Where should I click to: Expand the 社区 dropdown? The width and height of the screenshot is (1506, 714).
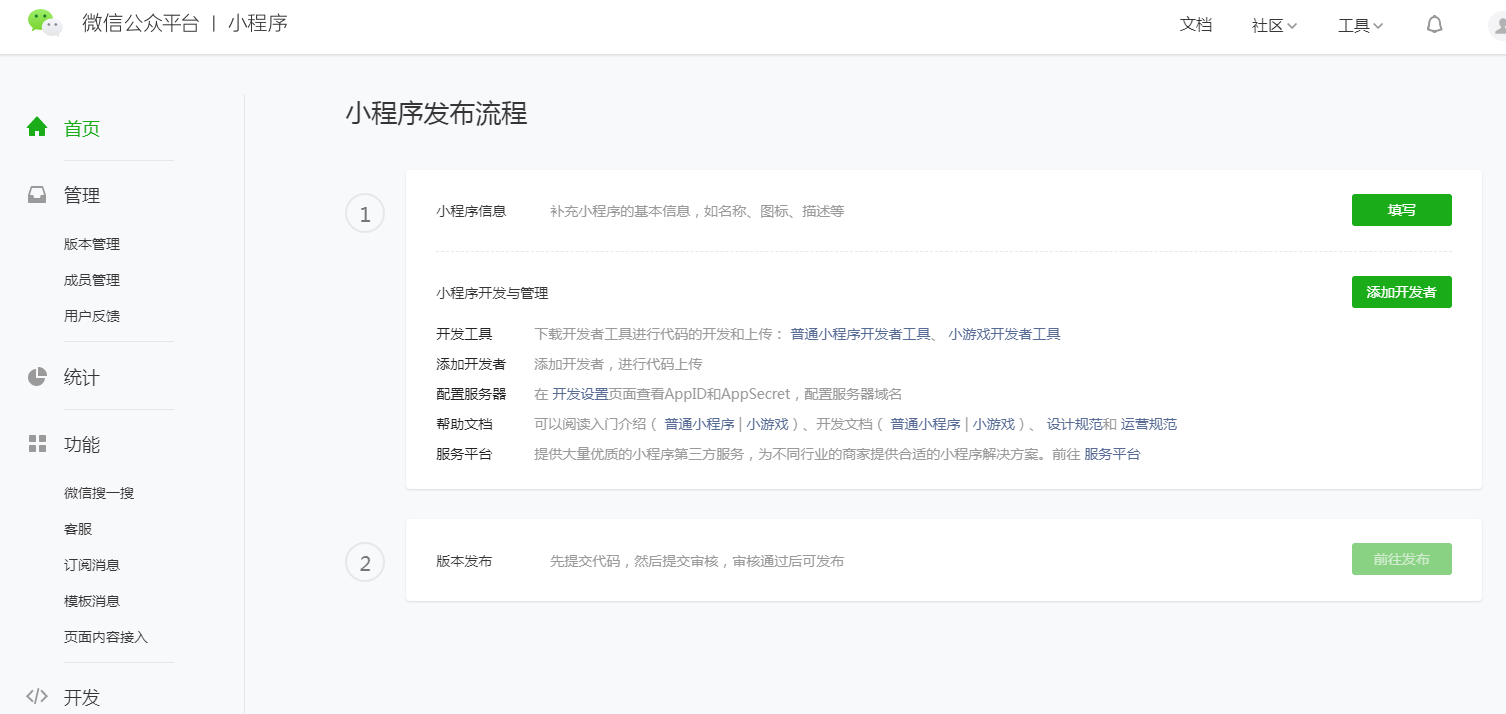tap(1274, 26)
